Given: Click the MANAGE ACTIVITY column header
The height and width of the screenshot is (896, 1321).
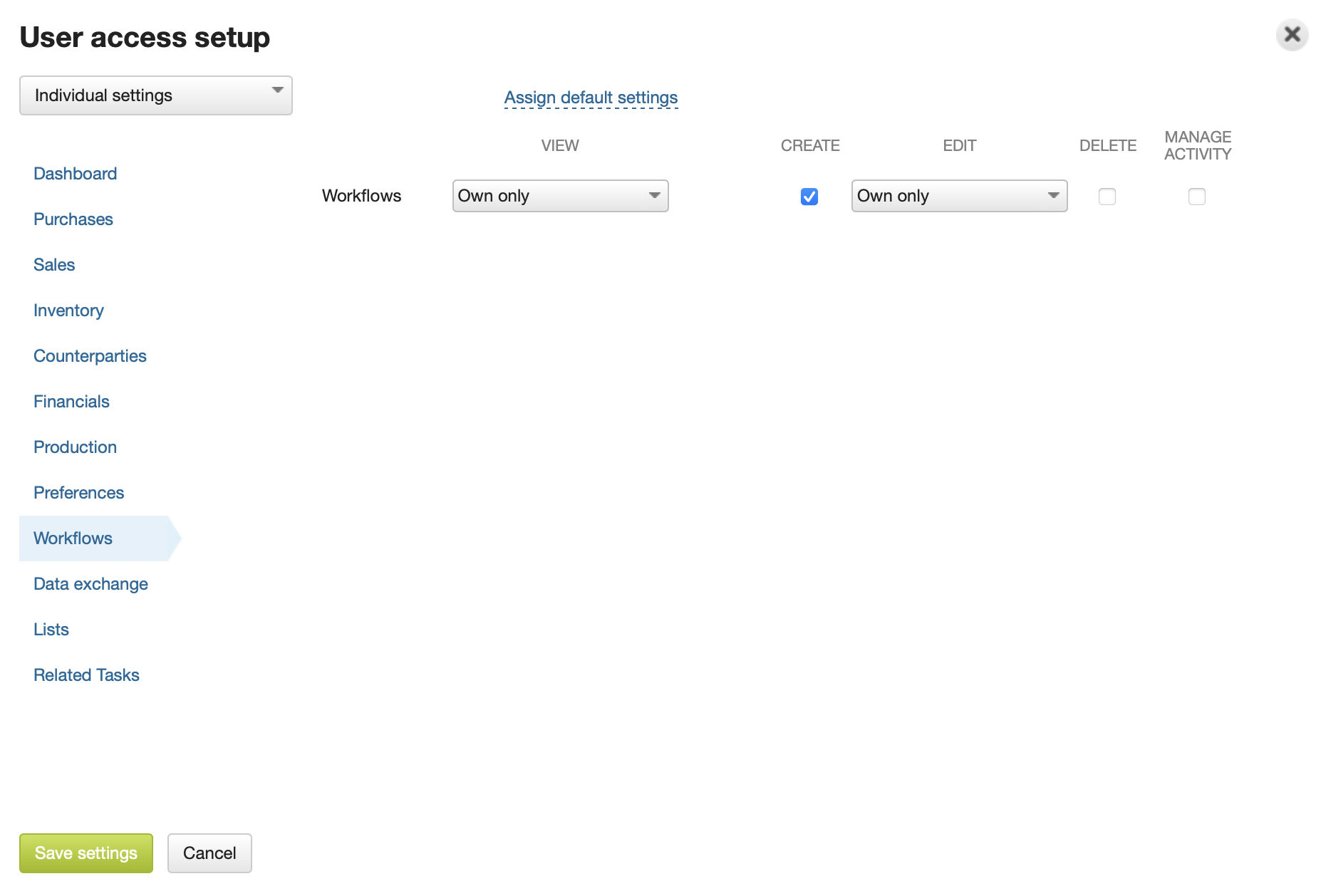Looking at the screenshot, I should coord(1198,145).
